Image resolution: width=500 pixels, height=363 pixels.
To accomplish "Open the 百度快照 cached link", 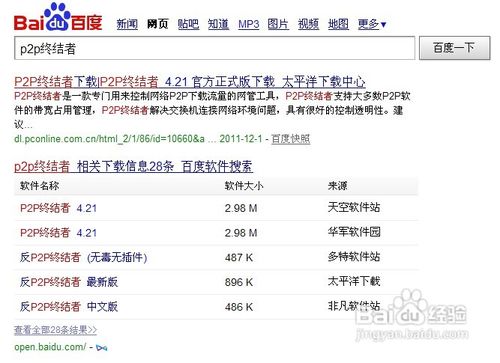I will [x=291, y=139].
